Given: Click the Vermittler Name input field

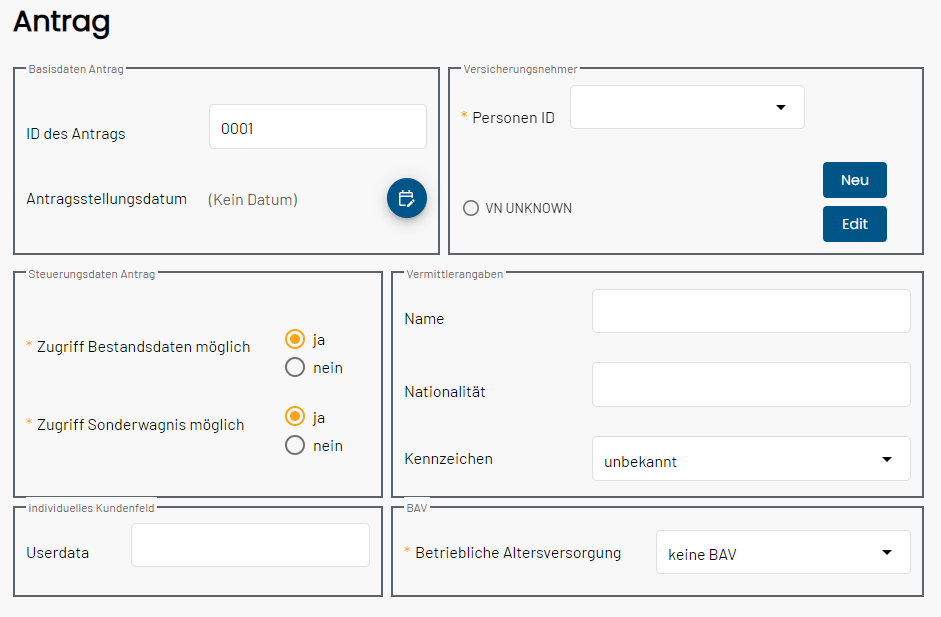Looking at the screenshot, I should click(751, 312).
